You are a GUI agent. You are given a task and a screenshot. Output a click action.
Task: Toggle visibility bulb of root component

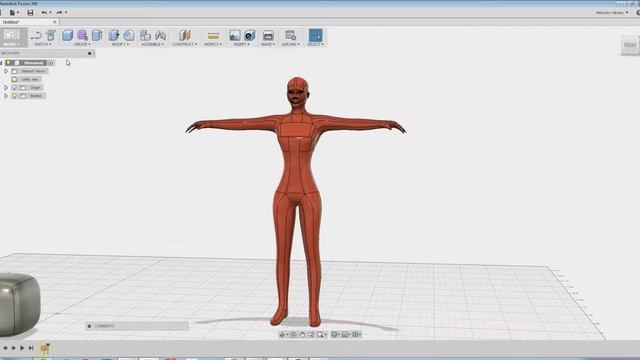pos(9,63)
